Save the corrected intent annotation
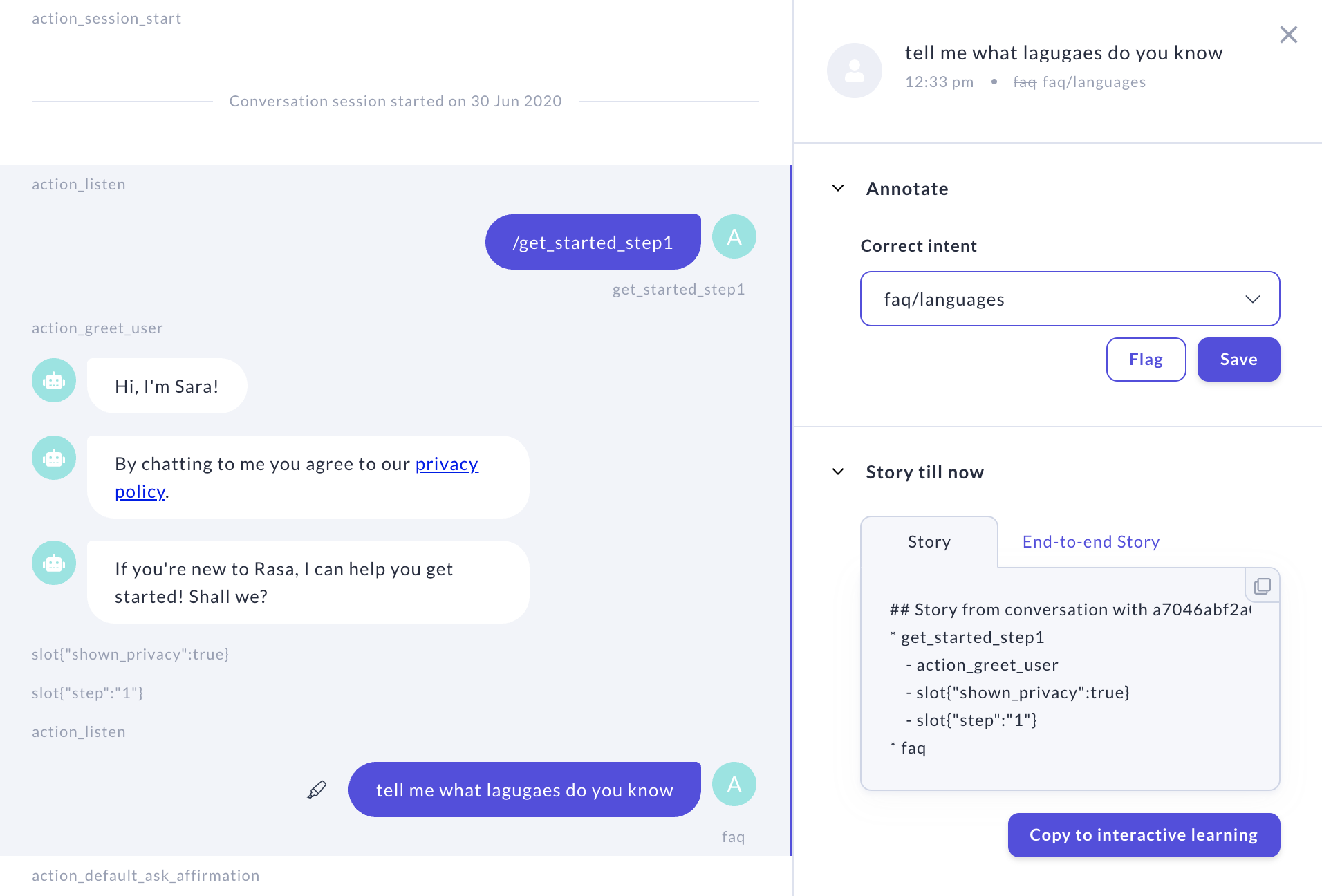Viewport: 1322px width, 896px height. tap(1238, 359)
